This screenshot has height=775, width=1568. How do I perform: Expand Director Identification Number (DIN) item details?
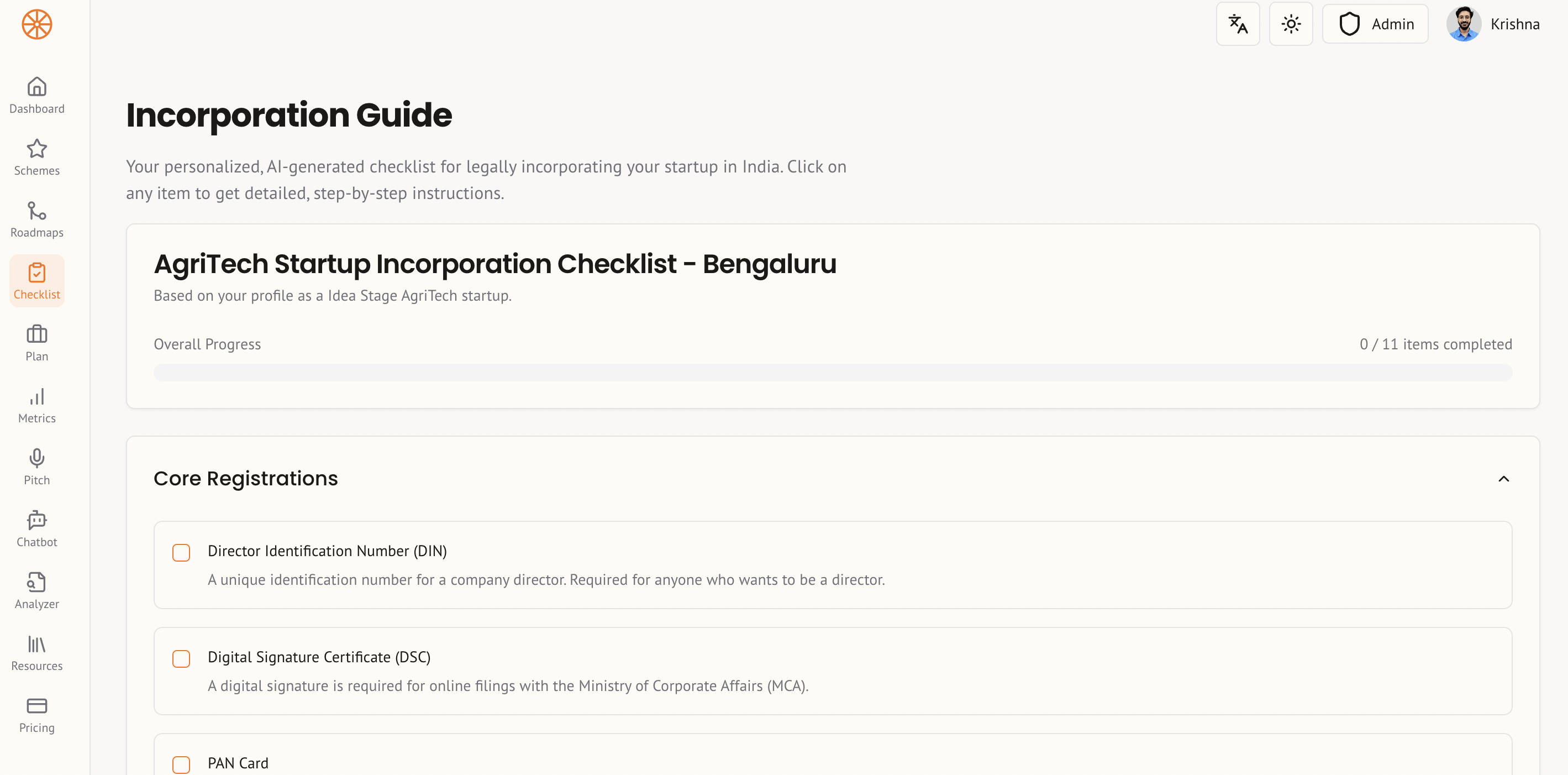tap(327, 551)
